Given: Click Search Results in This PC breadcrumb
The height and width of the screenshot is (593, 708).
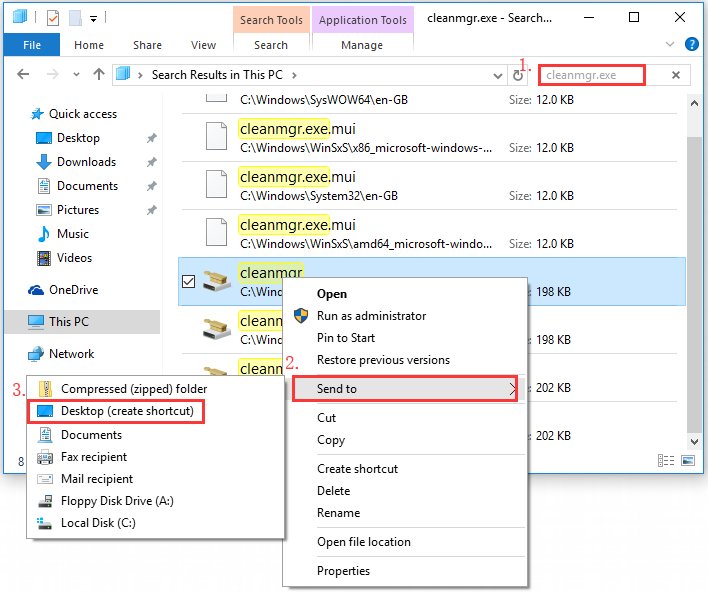Looking at the screenshot, I should pyautogui.click(x=217, y=75).
